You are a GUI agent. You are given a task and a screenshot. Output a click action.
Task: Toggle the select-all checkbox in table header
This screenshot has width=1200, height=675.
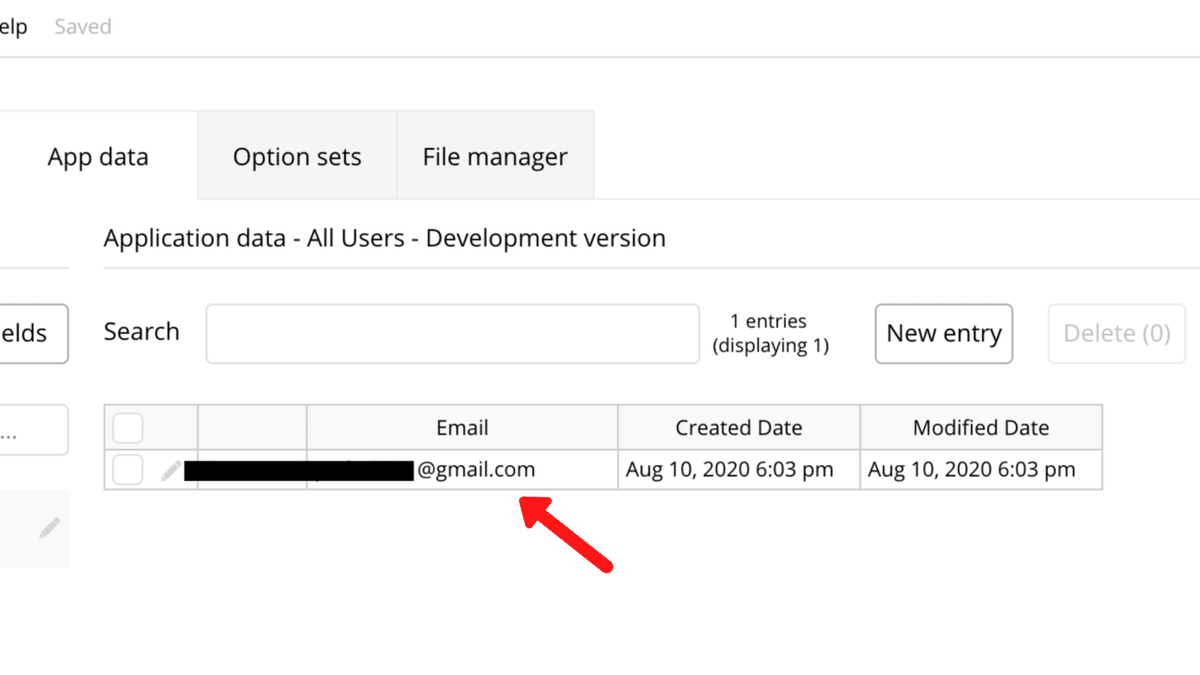tap(128, 428)
